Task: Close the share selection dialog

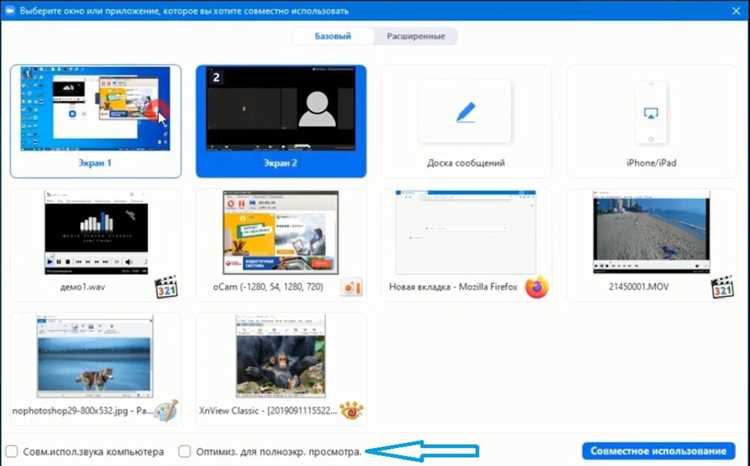Action: tap(736, 11)
